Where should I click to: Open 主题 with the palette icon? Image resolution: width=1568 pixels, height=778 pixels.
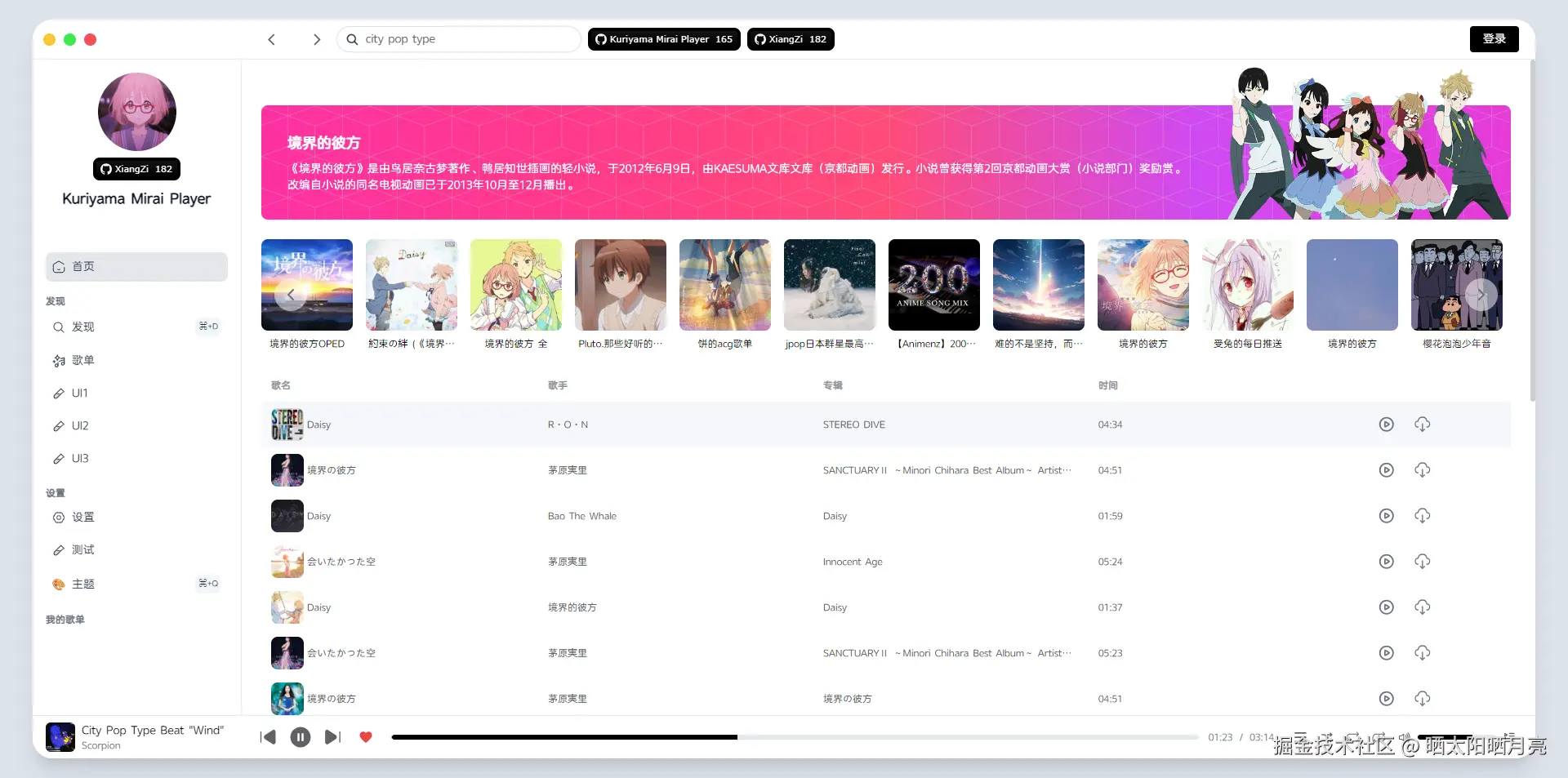click(136, 584)
